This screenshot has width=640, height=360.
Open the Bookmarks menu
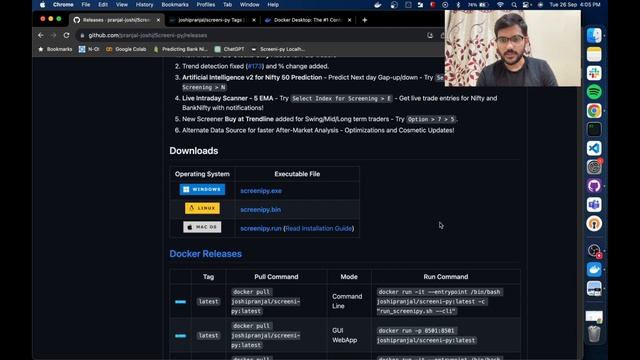pos(175,5)
